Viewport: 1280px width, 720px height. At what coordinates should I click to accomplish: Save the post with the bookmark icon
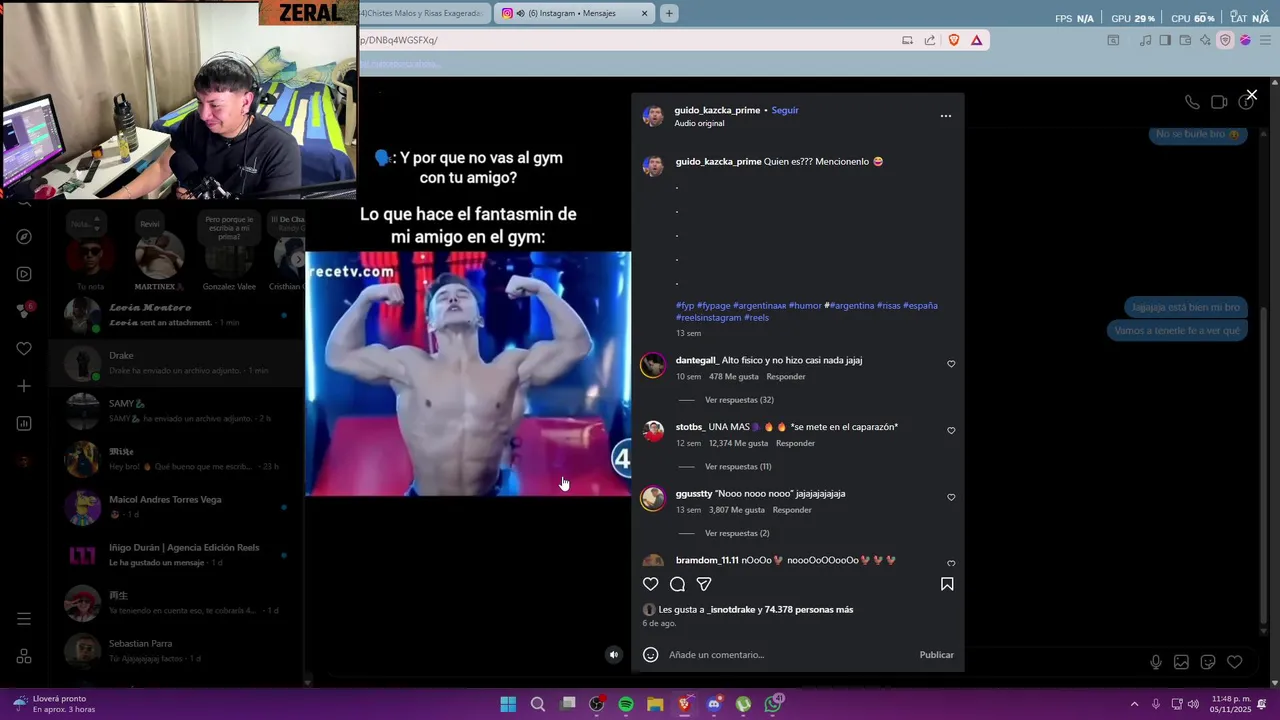pos(947,584)
